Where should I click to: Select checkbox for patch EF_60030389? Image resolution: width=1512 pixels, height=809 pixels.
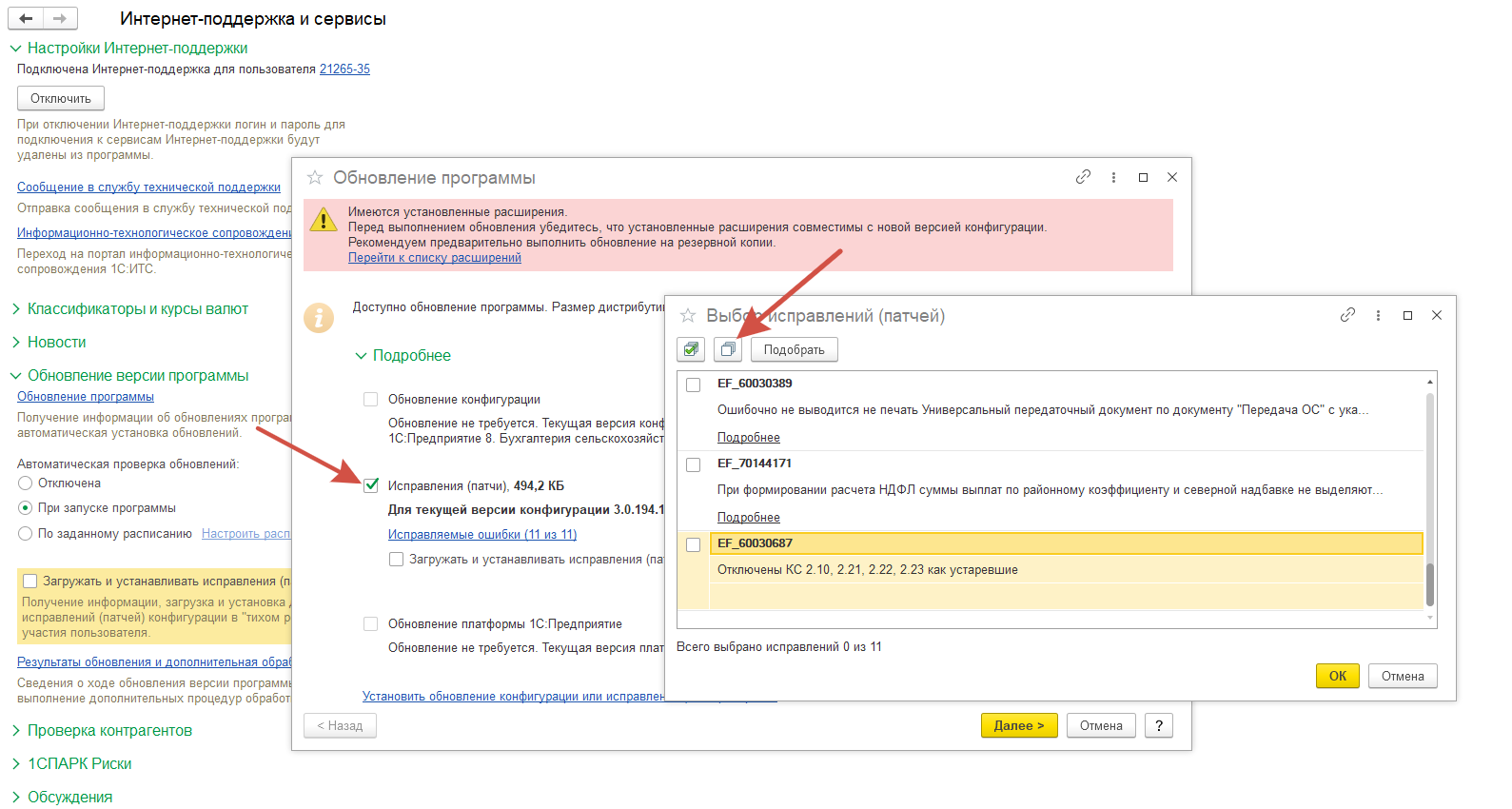(x=694, y=385)
